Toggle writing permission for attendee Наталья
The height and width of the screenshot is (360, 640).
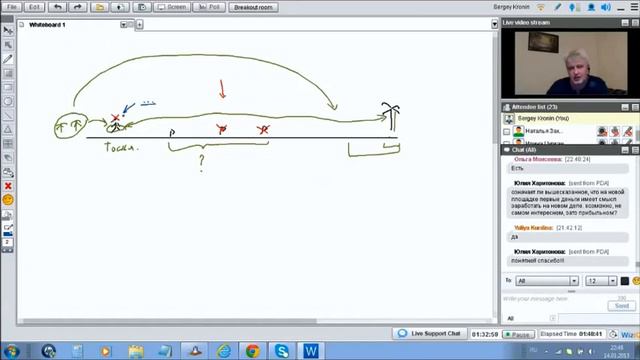point(628,131)
